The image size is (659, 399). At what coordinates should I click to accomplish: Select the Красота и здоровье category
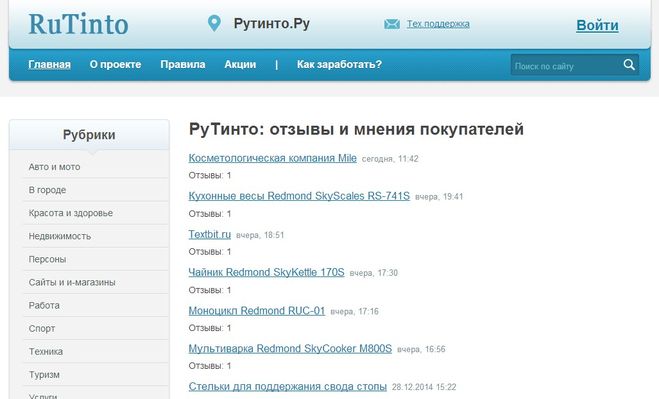click(x=71, y=213)
